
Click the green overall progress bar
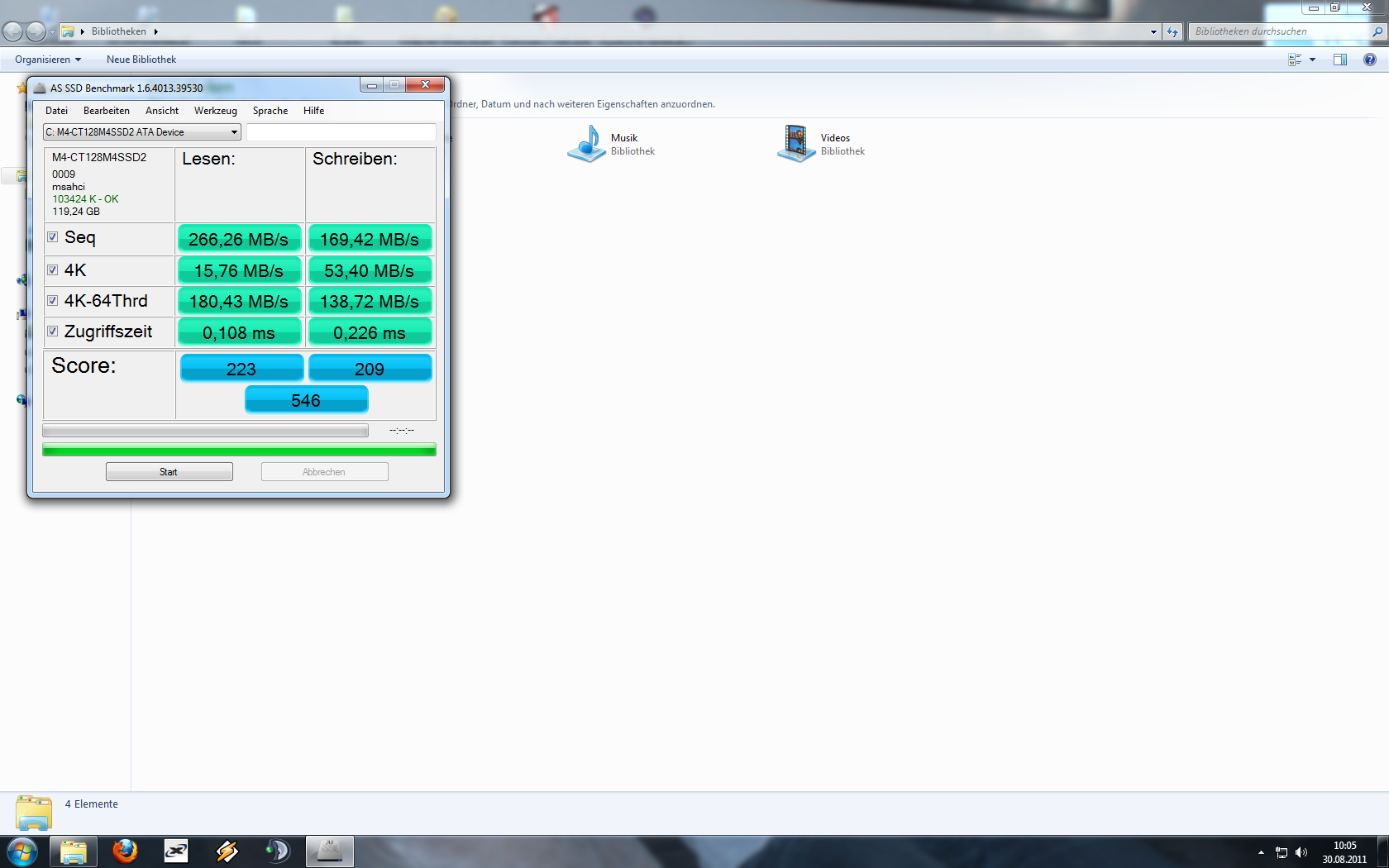[x=239, y=450]
